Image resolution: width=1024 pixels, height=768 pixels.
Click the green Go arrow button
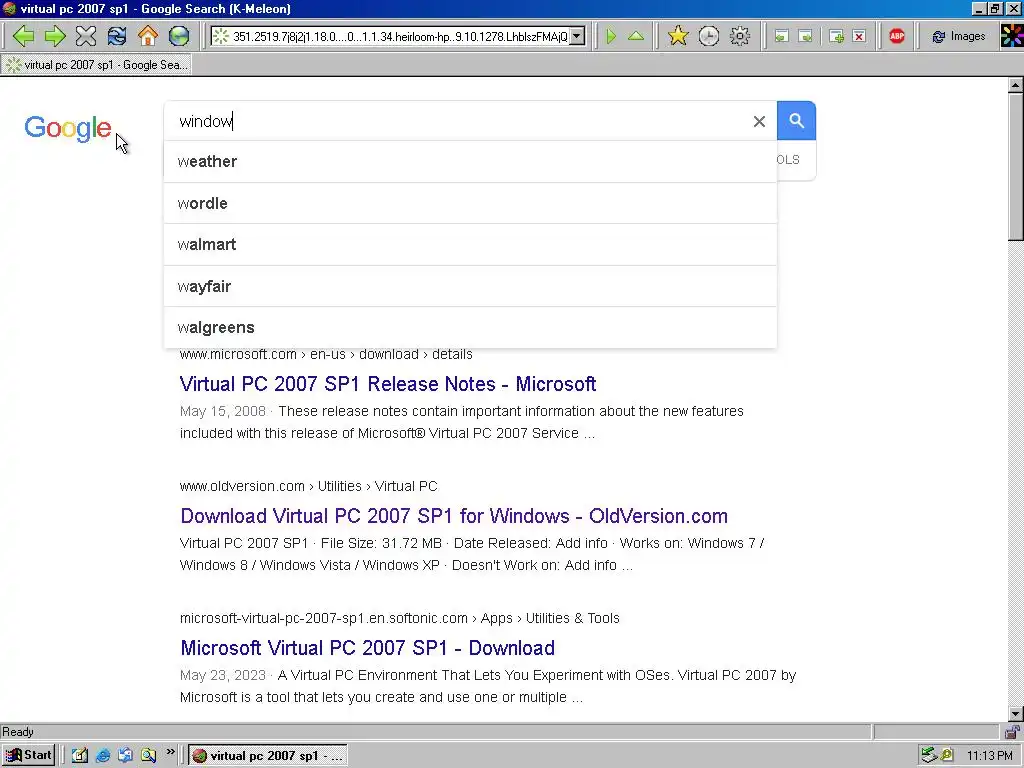(611, 36)
